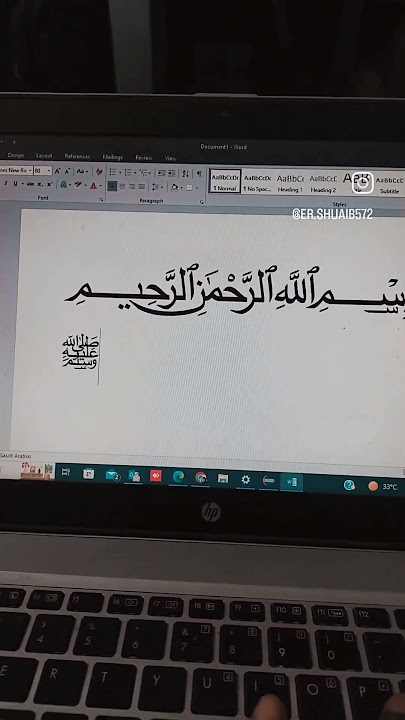Apply Text Effects and Typography
The width and height of the screenshot is (405, 720).
[64, 185]
